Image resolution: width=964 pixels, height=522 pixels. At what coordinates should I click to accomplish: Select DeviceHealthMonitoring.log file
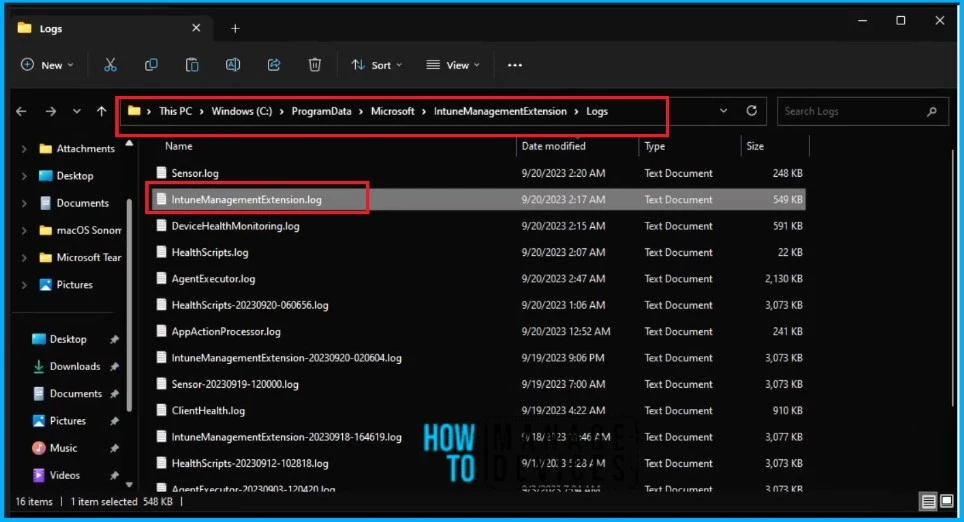pyautogui.click(x=478, y=226)
